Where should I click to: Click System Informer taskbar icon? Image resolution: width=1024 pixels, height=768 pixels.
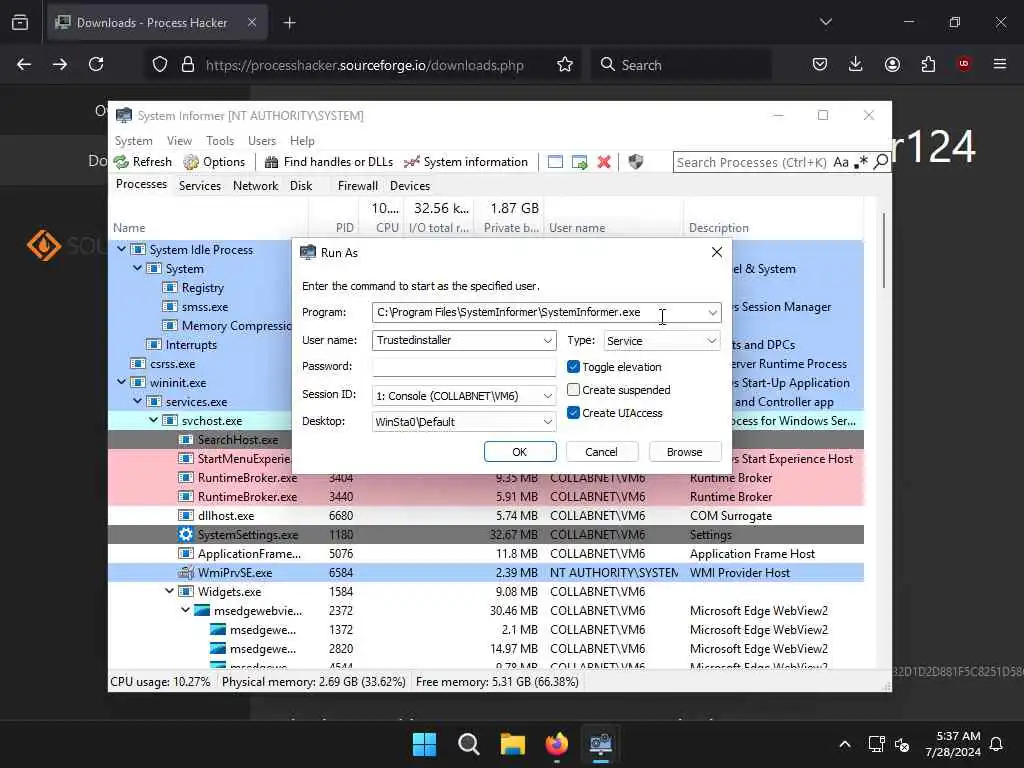tap(601, 744)
